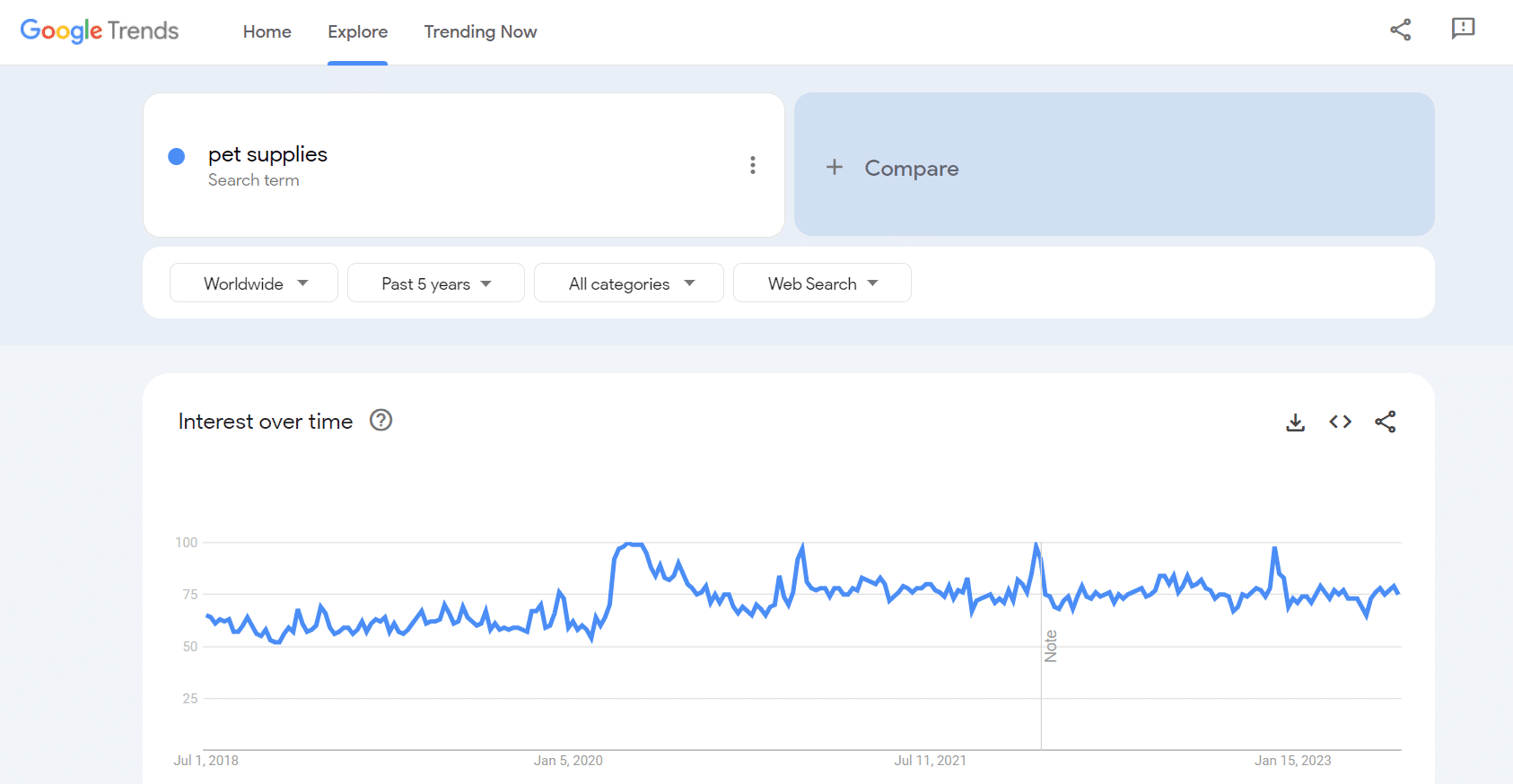The width and height of the screenshot is (1513, 784).
Task: Switch to the Trending Now tab
Action: tap(480, 32)
